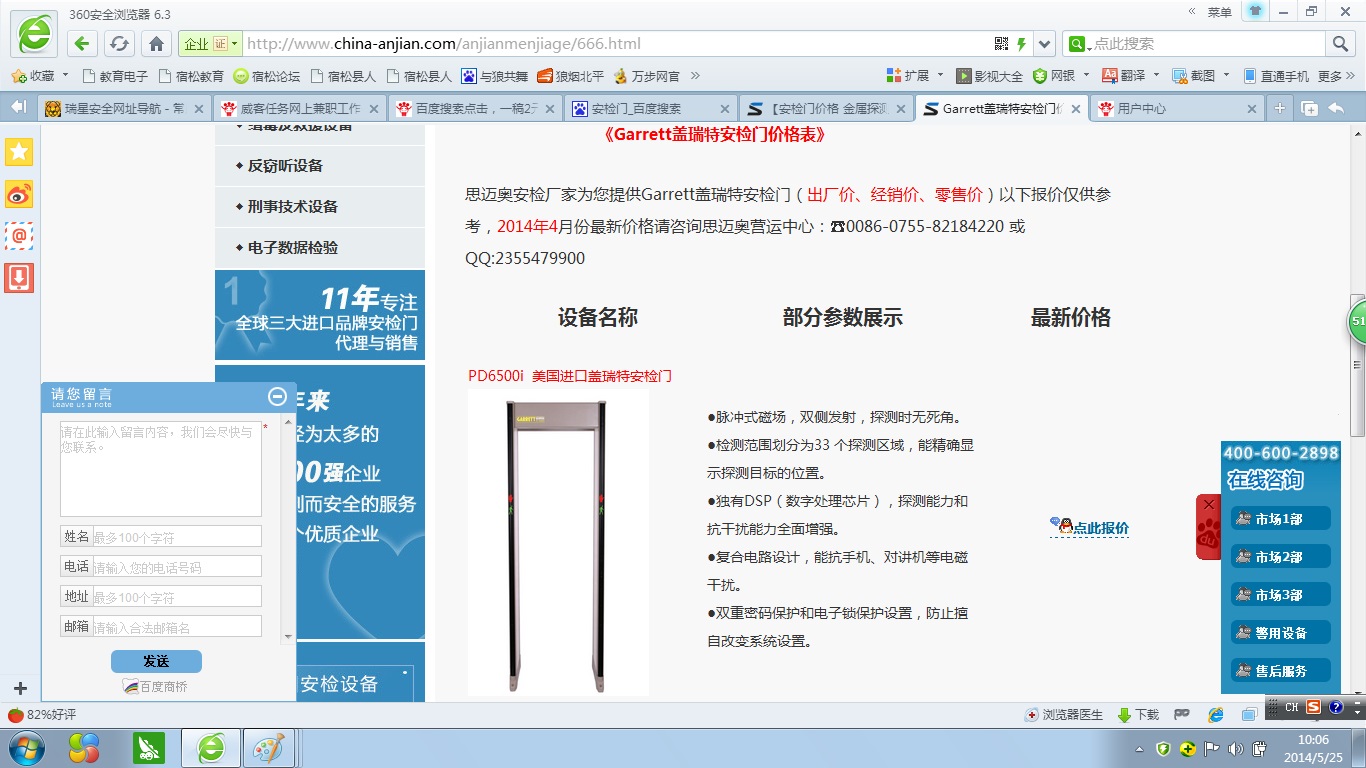Go back with the green back arrow

[82, 44]
